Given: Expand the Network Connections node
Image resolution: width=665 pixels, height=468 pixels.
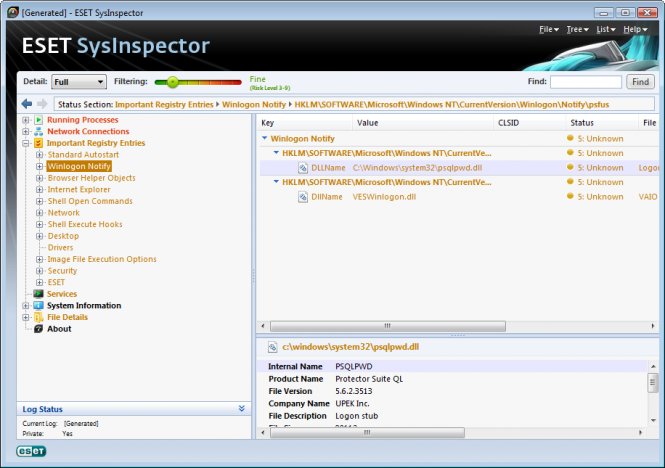Looking at the screenshot, I should [26, 132].
